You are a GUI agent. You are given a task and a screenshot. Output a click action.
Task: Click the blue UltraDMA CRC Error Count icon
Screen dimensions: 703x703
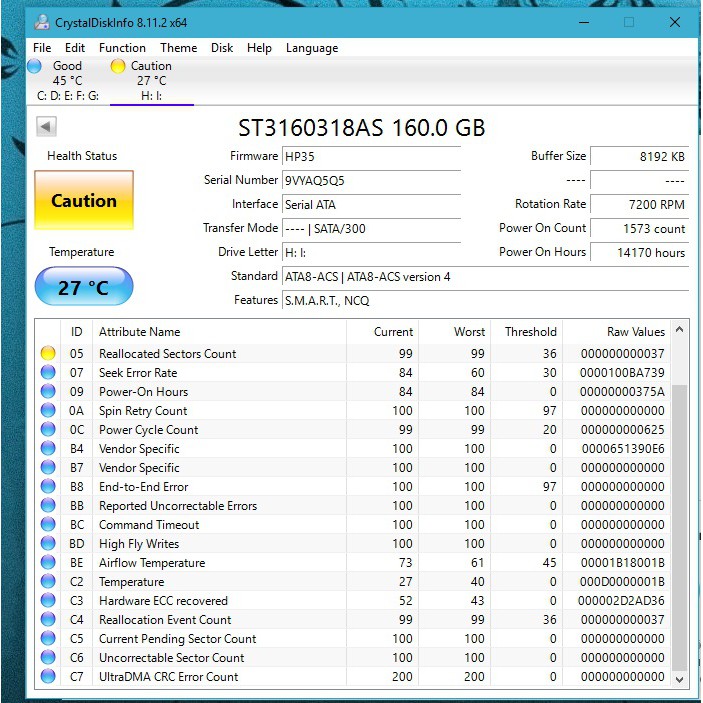pos(48,677)
